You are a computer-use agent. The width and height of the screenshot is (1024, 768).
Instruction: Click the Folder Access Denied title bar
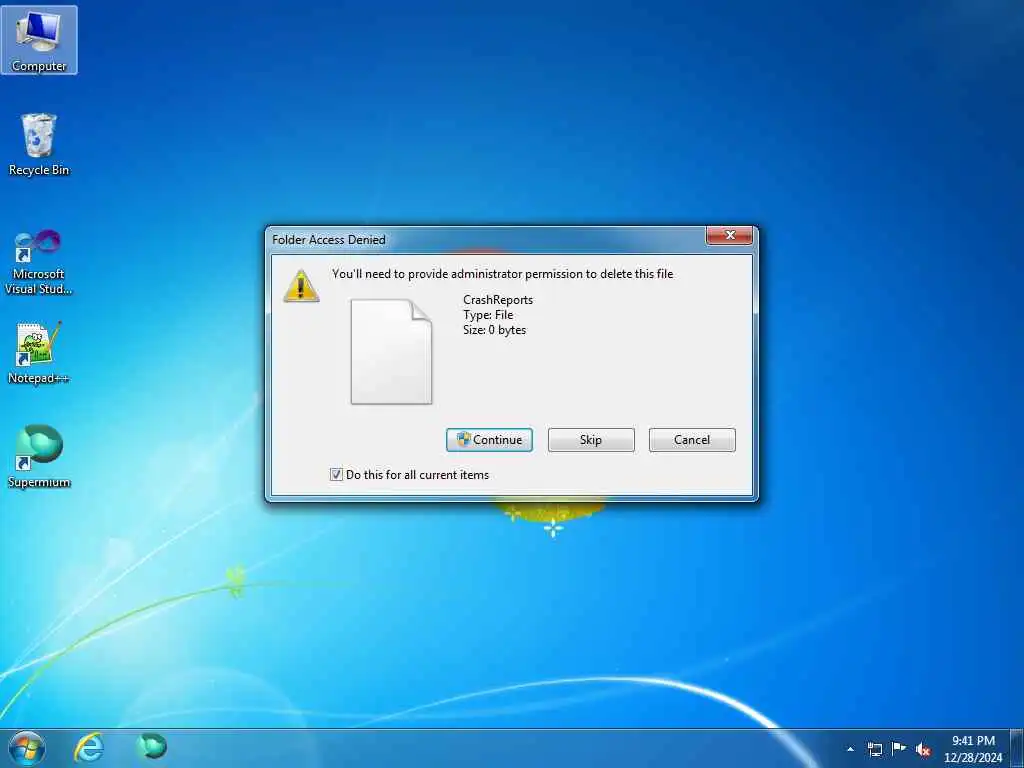pos(487,239)
